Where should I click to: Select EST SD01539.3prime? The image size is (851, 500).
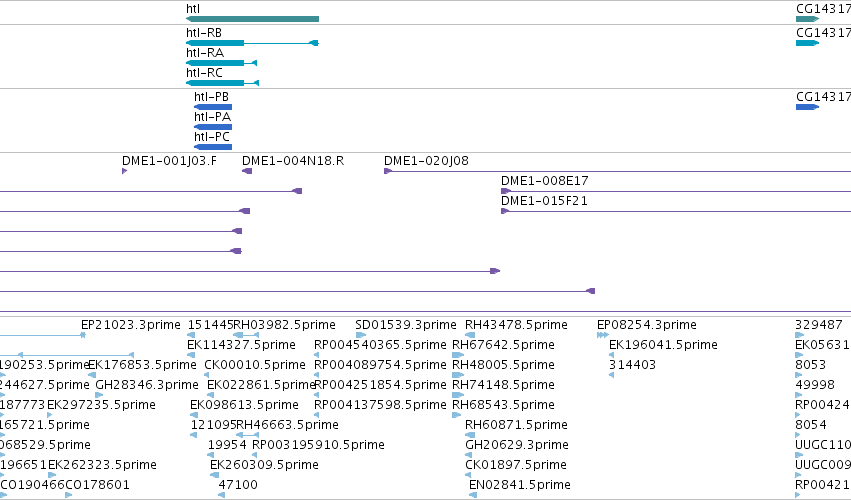(x=406, y=325)
